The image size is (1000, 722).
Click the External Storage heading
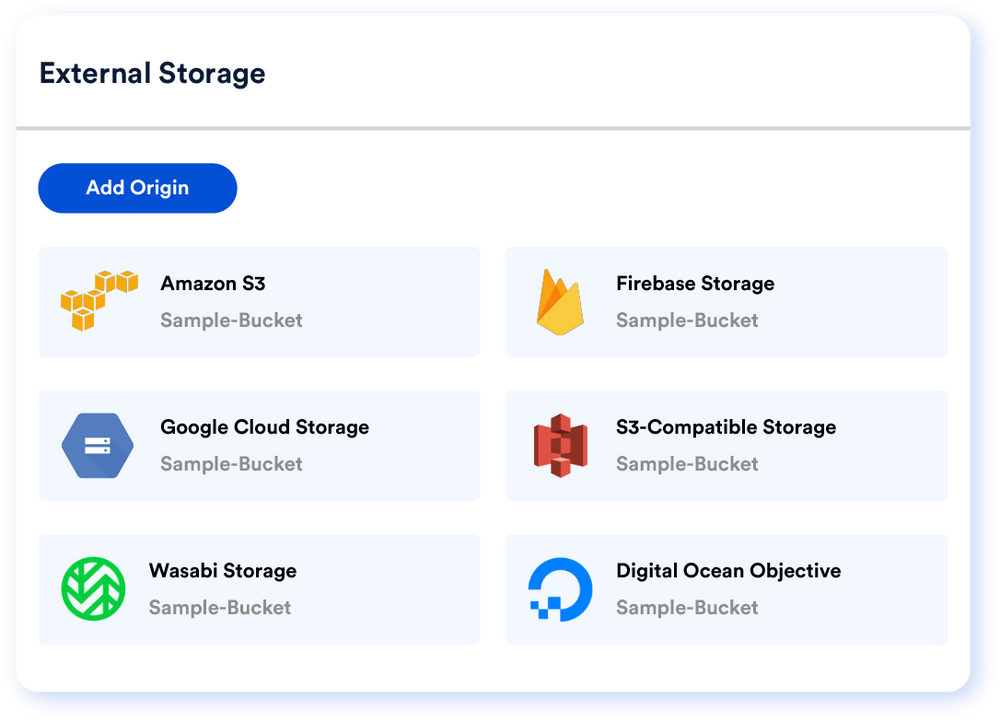(152, 73)
